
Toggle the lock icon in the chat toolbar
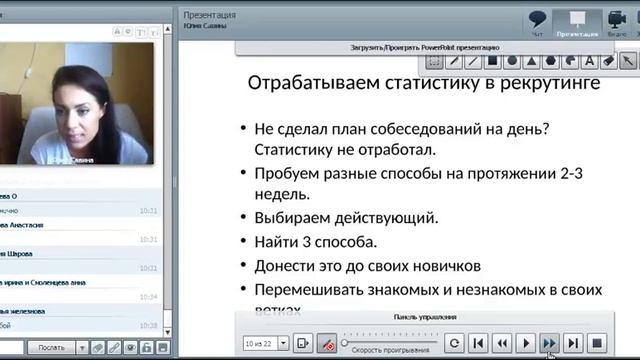coord(147,348)
